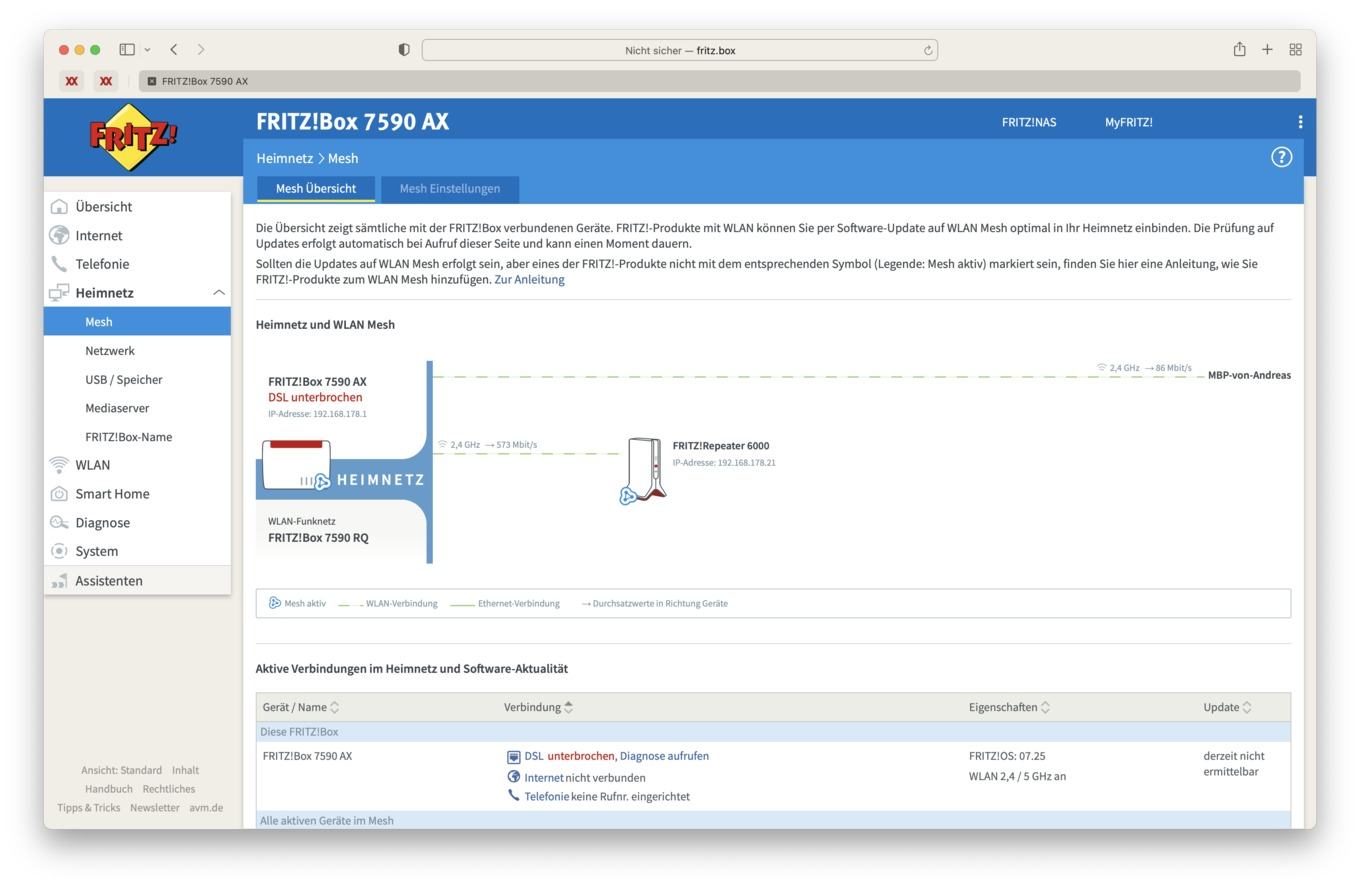Sort table by Verbindung column
Image resolution: width=1360 pixels, height=887 pixels.
(539, 707)
